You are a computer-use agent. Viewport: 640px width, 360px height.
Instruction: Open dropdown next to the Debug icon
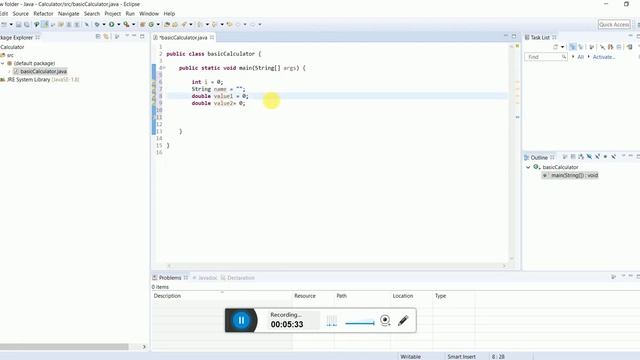[104, 24]
